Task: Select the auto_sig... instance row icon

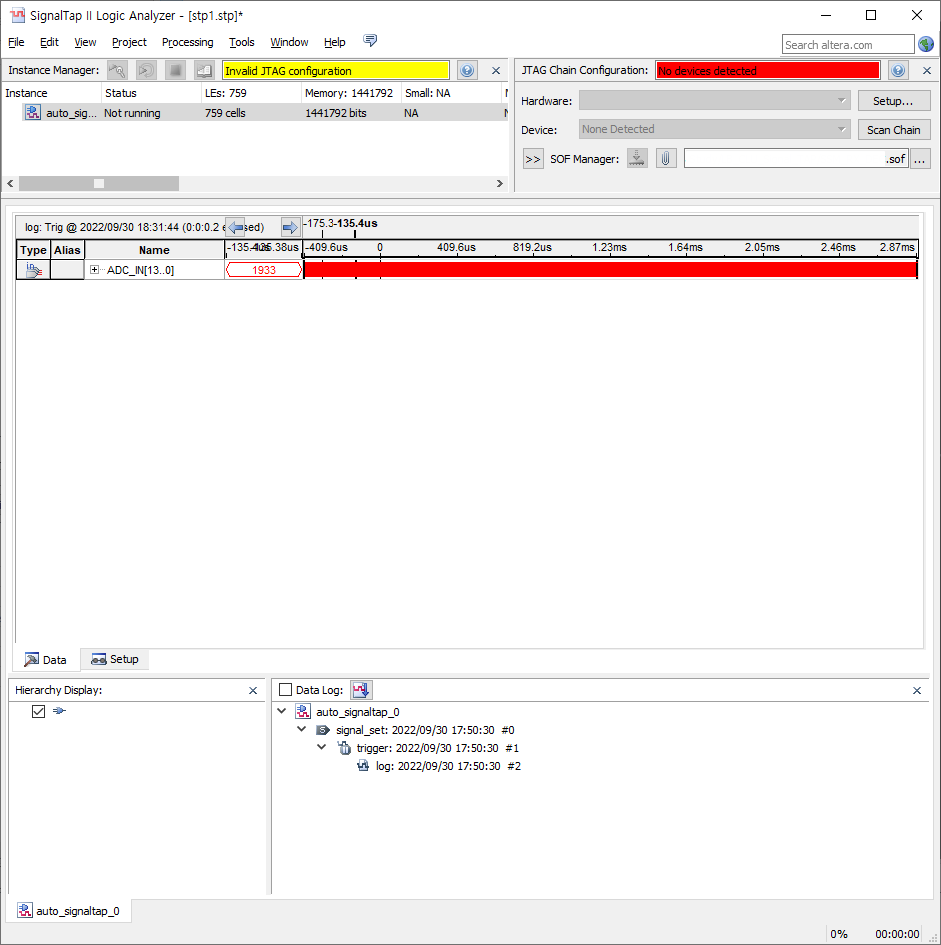Action: 33,113
